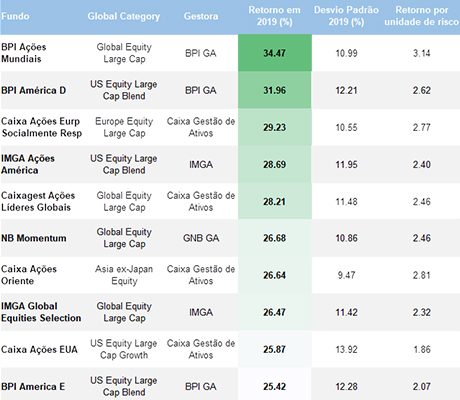Click IMGA in IMGA Ações América row
This screenshot has height=400, width=460.
[x=201, y=164]
